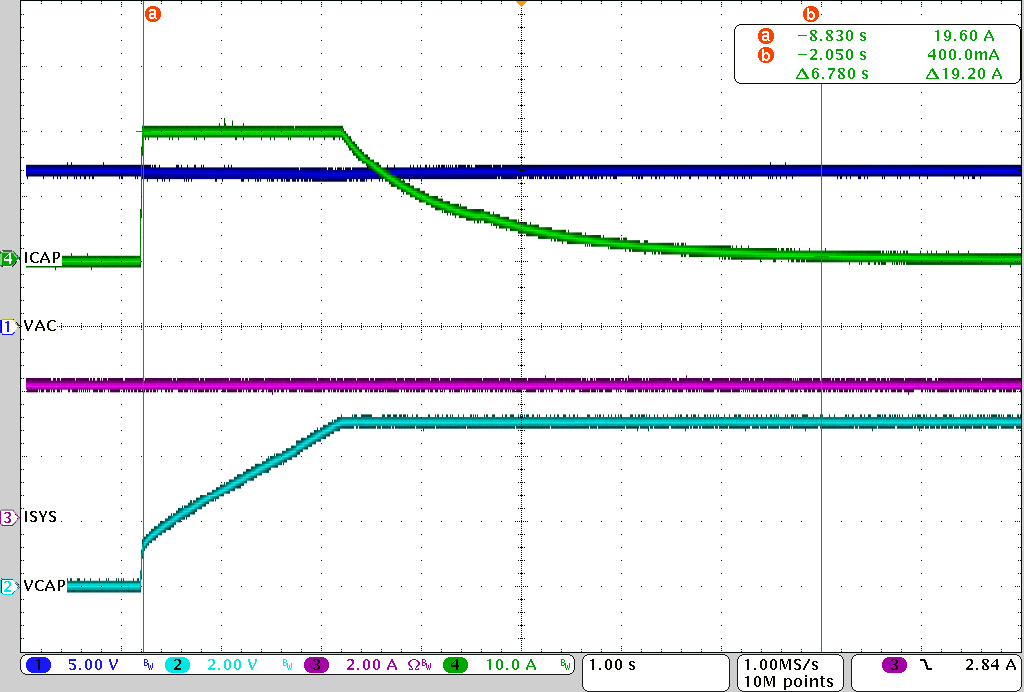Click the orange trigger position marker at top

[x=520, y=4]
